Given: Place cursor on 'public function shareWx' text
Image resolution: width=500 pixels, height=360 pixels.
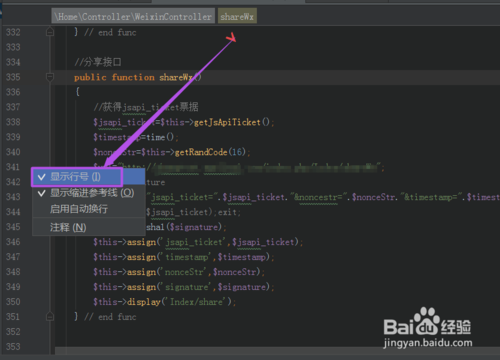Looking at the screenshot, I should [133, 77].
